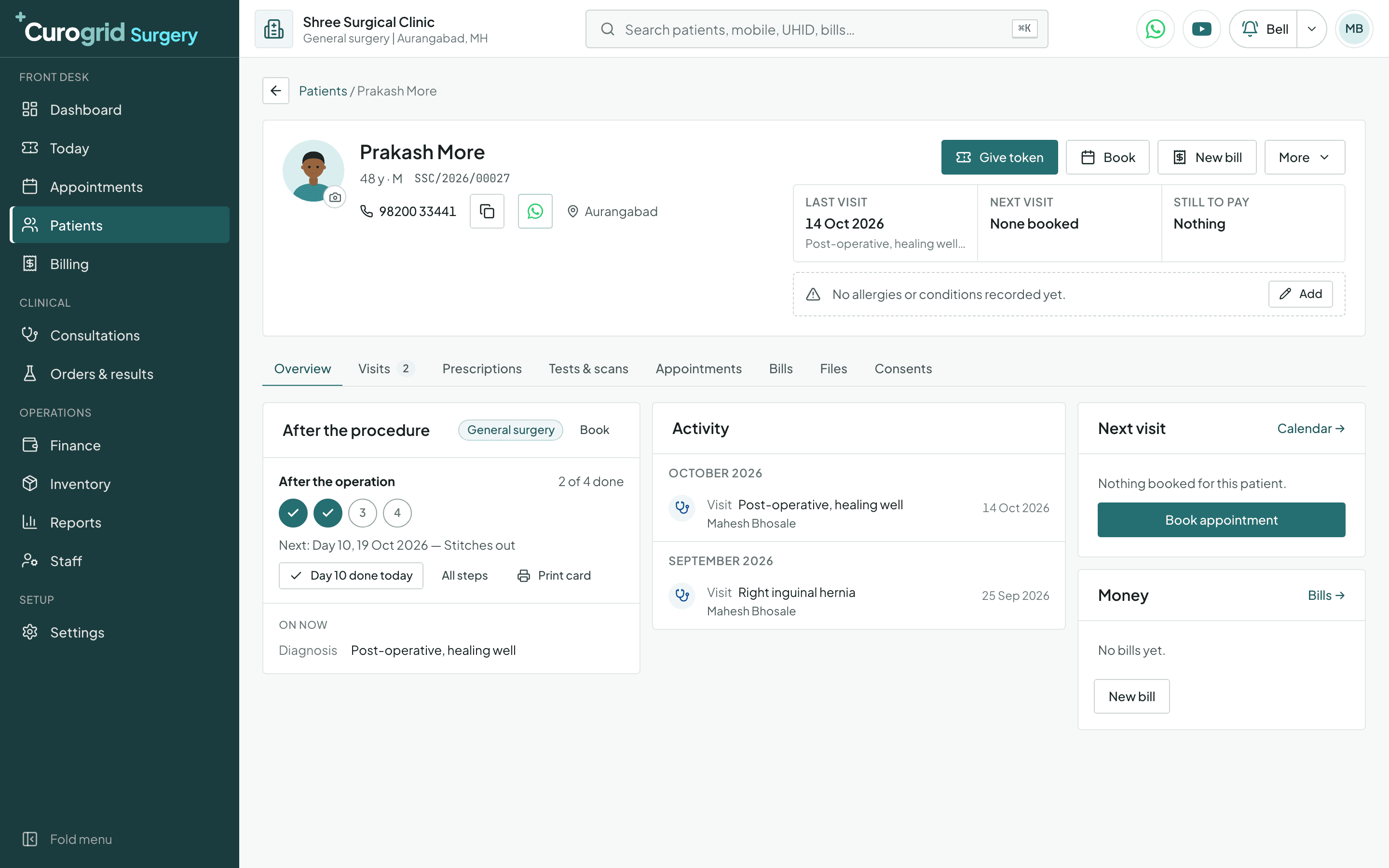Open Settings gear in sidebar
Image resolution: width=1389 pixels, height=868 pixels.
pos(30,632)
